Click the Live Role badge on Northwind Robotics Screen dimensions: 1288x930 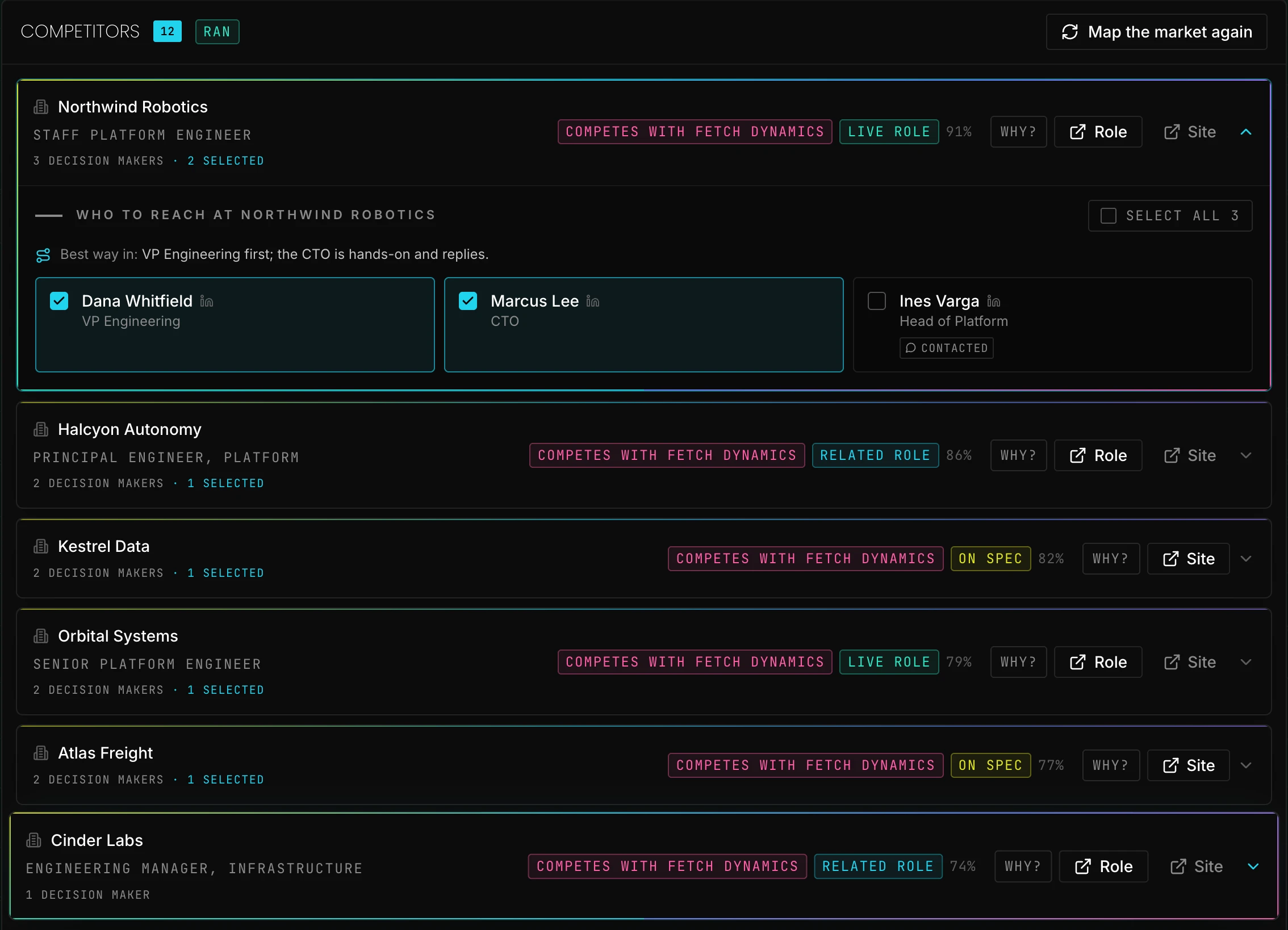[889, 132]
